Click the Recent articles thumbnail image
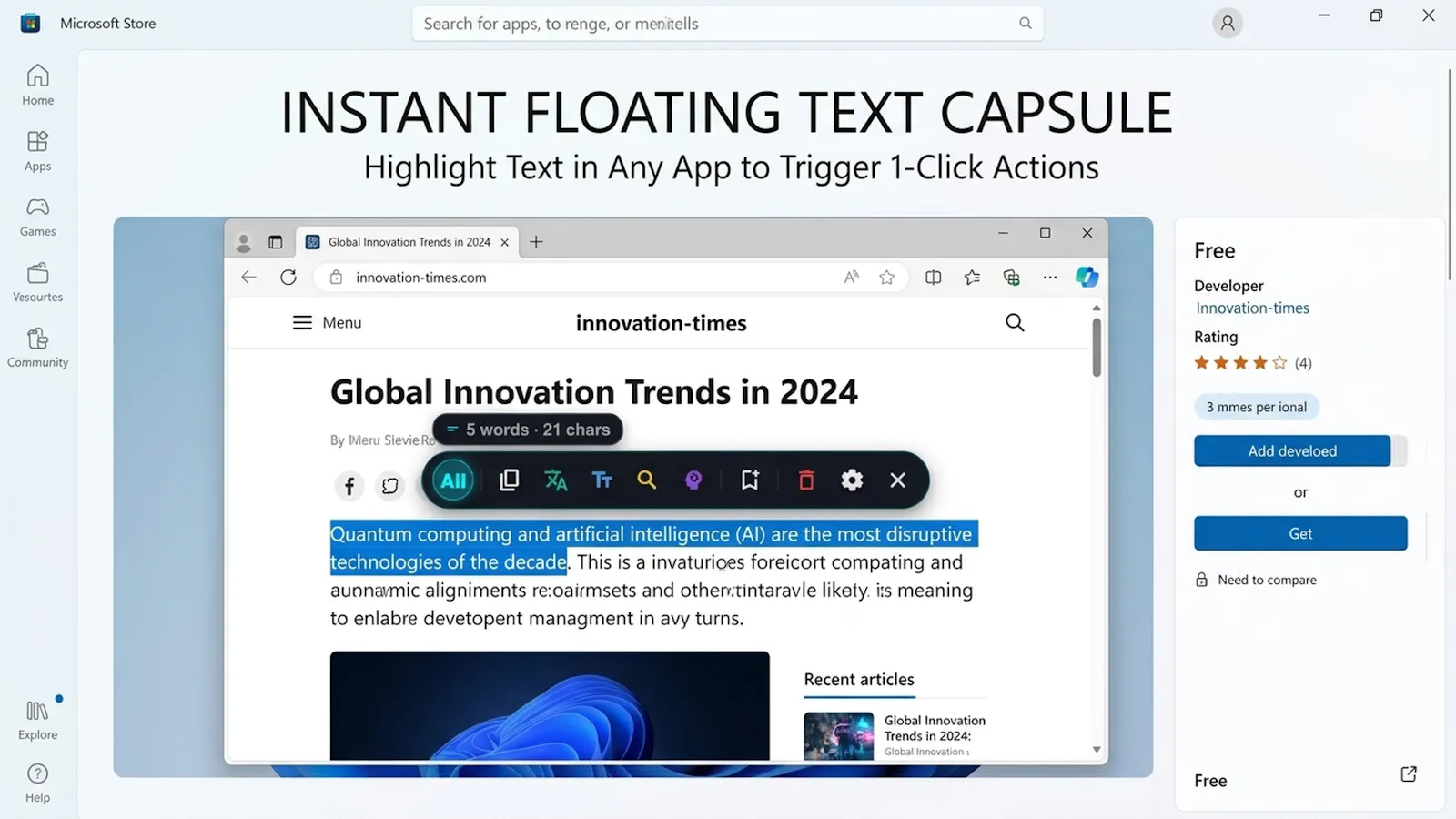1456x819 pixels. pos(839,735)
